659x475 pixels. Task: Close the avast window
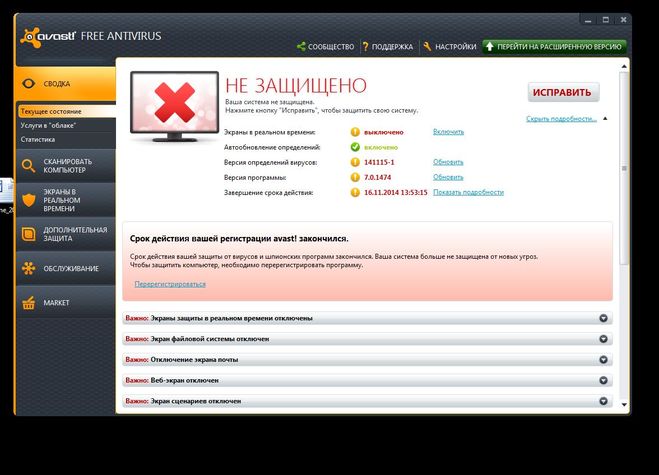623,20
